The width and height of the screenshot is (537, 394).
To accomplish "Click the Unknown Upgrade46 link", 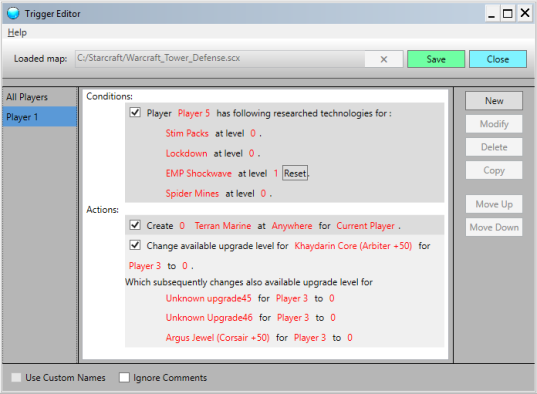I will [x=209, y=318].
